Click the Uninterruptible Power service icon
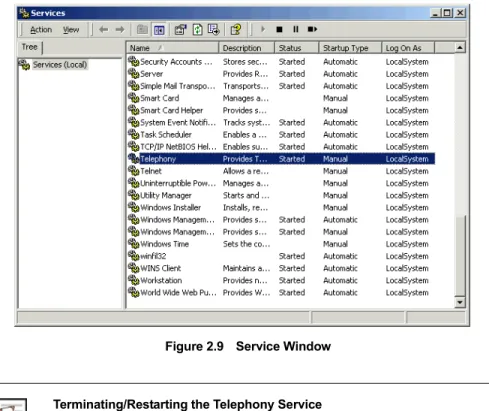This screenshot has width=489, height=411. (134, 183)
